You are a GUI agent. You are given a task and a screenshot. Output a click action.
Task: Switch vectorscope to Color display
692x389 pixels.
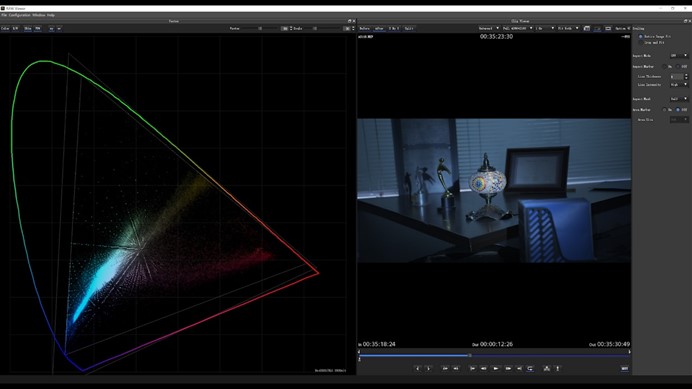pyautogui.click(x=5, y=28)
